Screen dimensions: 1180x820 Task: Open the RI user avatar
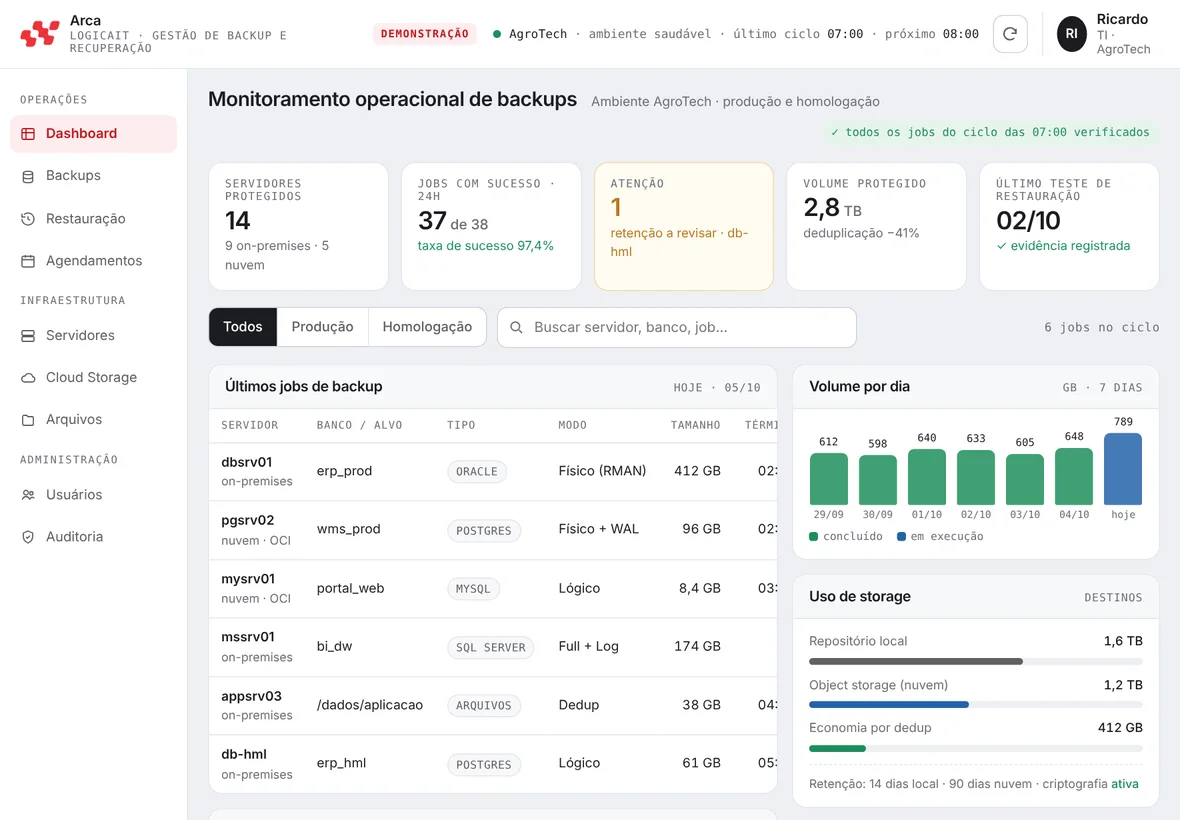[x=1072, y=34]
